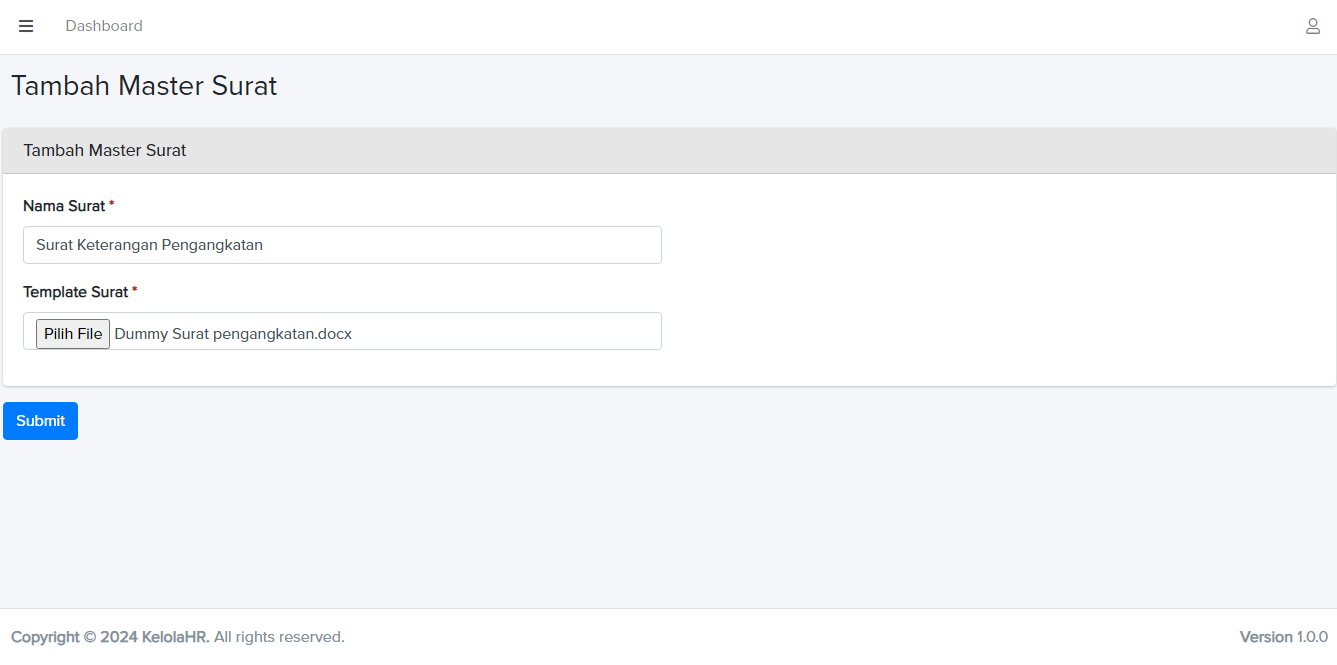Click the All rights reserved footer text
Image resolution: width=1337 pixels, height=665 pixels.
tap(279, 637)
